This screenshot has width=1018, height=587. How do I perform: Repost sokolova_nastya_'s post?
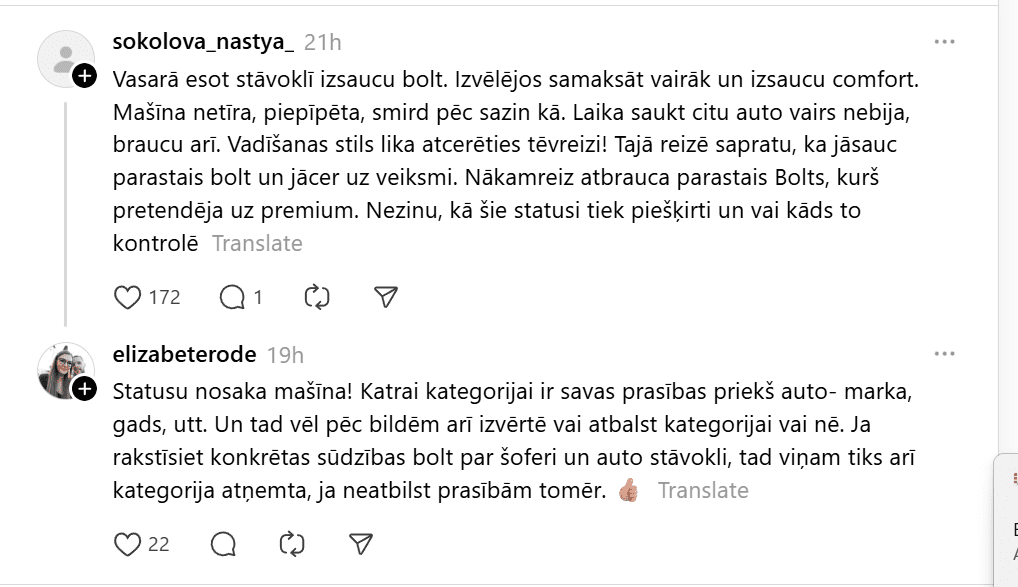(x=316, y=297)
